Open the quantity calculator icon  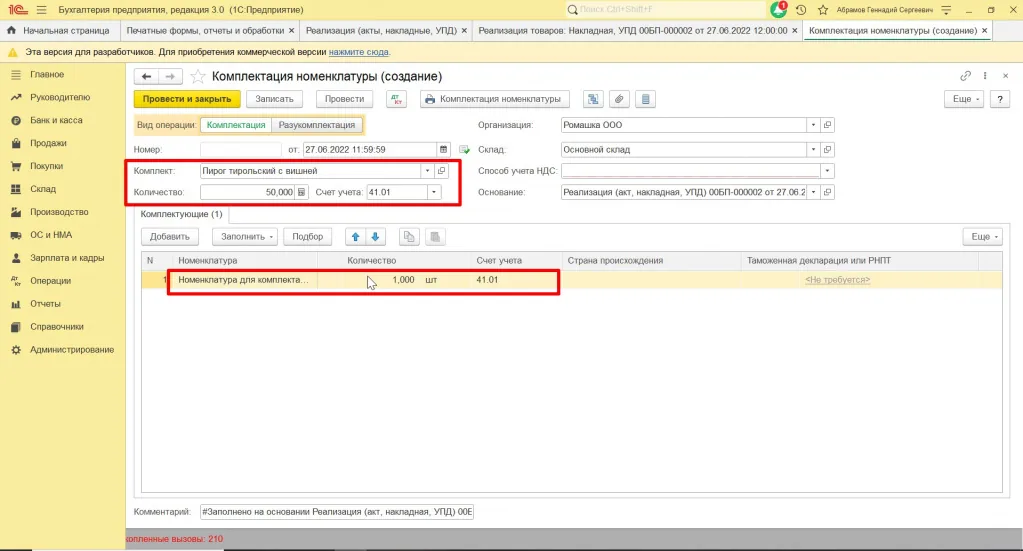(301, 192)
